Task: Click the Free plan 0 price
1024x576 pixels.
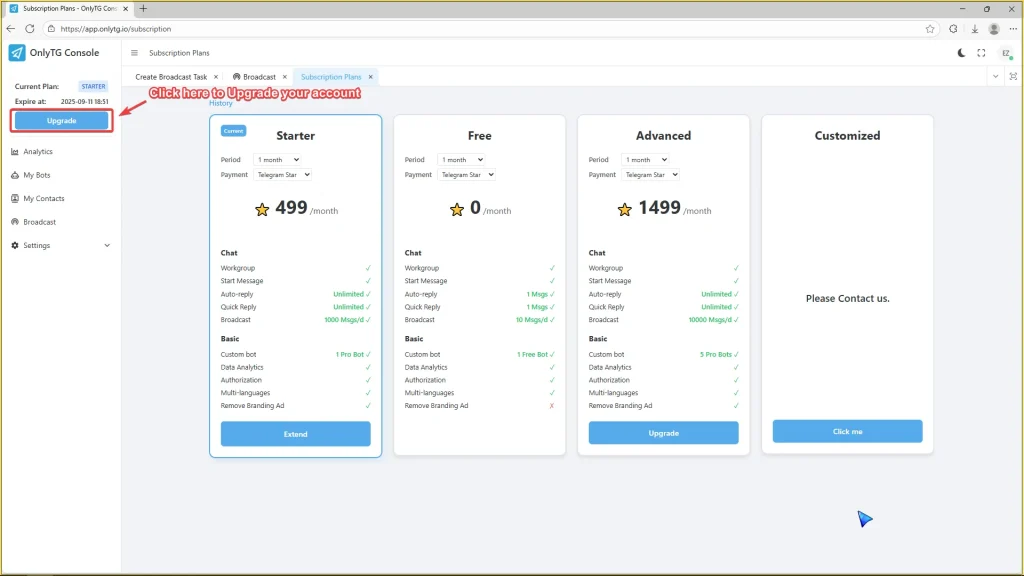Action: [475, 208]
